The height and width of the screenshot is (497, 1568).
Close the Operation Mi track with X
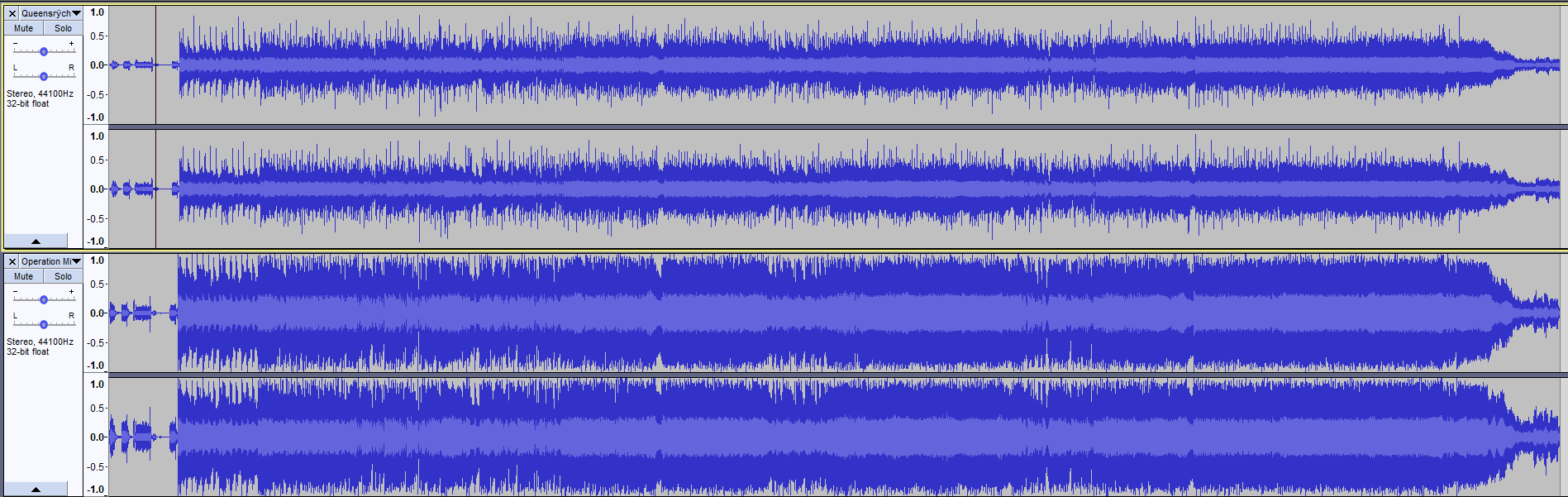point(12,261)
